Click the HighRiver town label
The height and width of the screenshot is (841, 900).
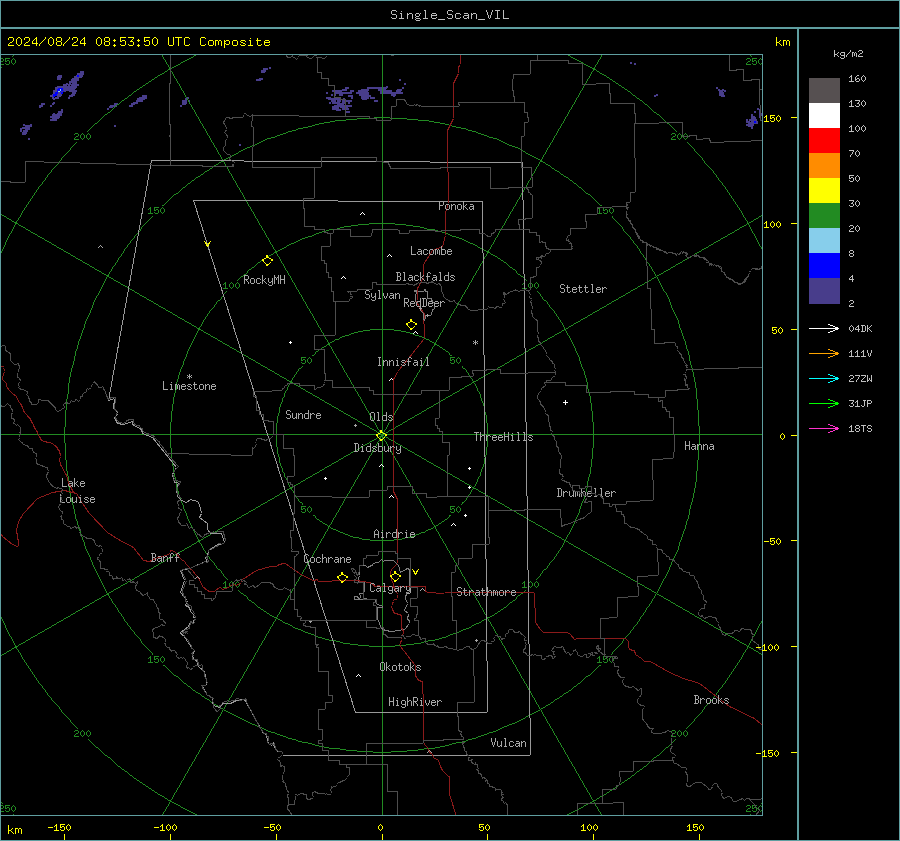pos(415,702)
